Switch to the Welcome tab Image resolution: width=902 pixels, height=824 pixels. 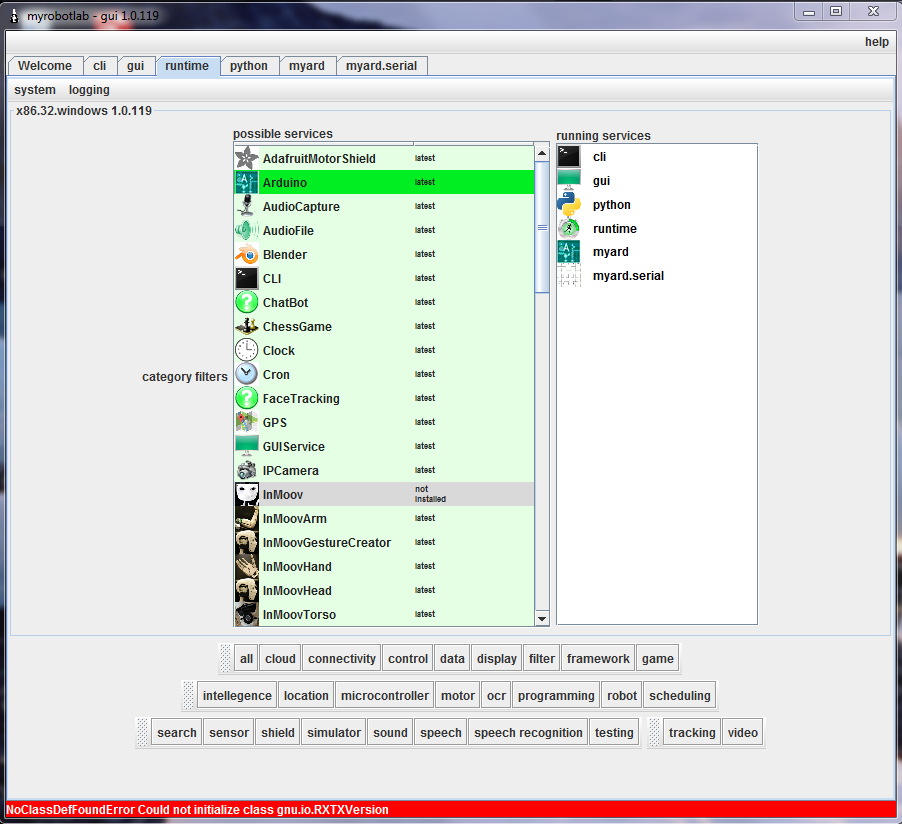(45, 66)
